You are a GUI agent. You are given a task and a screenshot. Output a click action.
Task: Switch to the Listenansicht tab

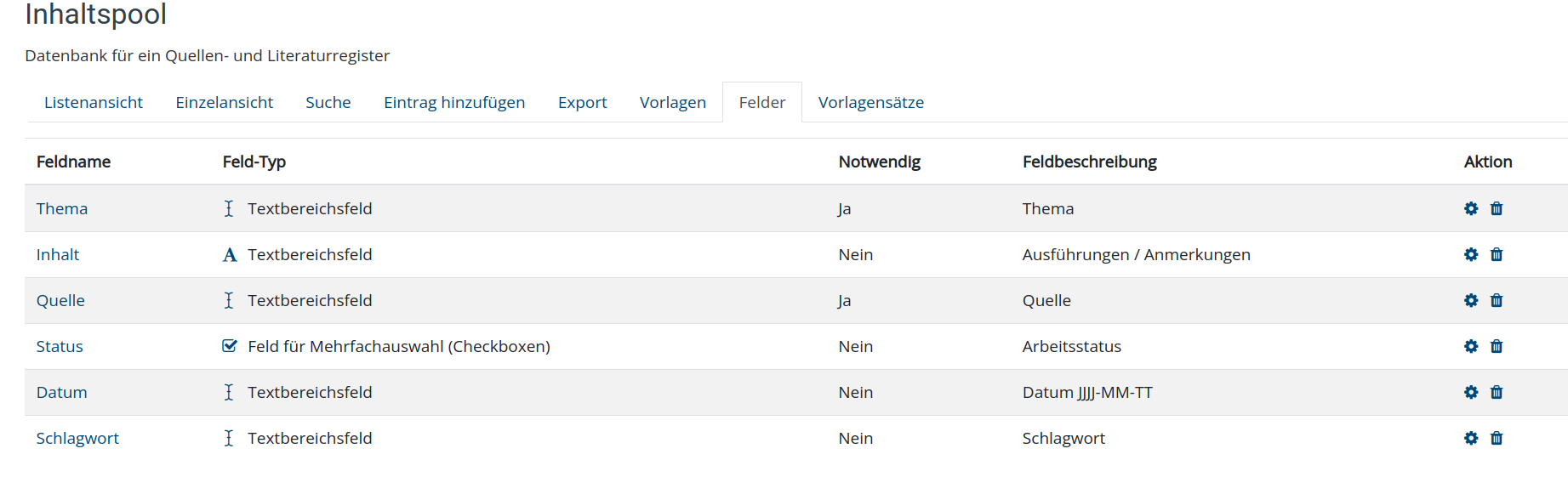tap(94, 102)
